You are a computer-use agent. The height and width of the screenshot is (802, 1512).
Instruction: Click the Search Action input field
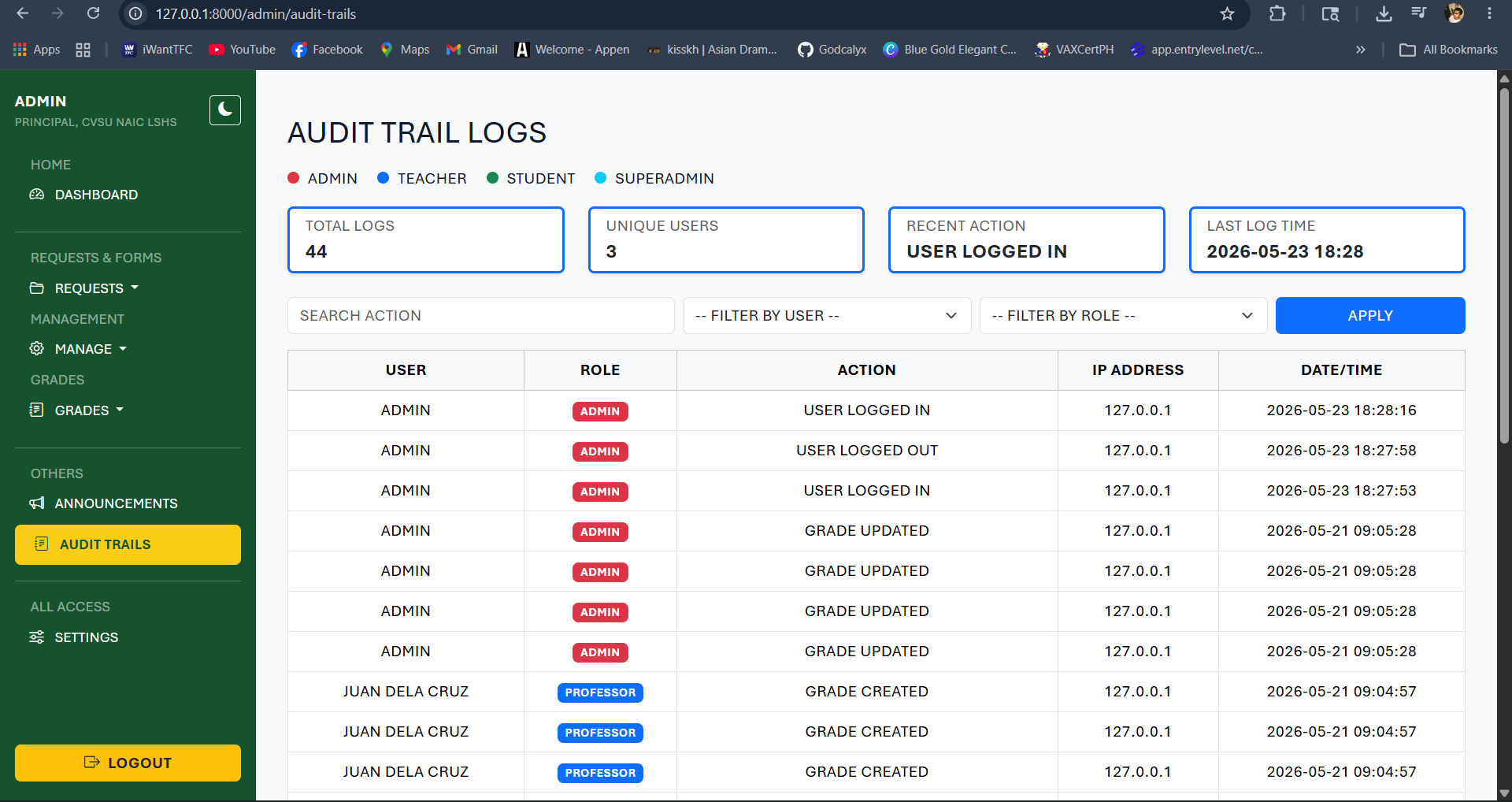point(481,316)
